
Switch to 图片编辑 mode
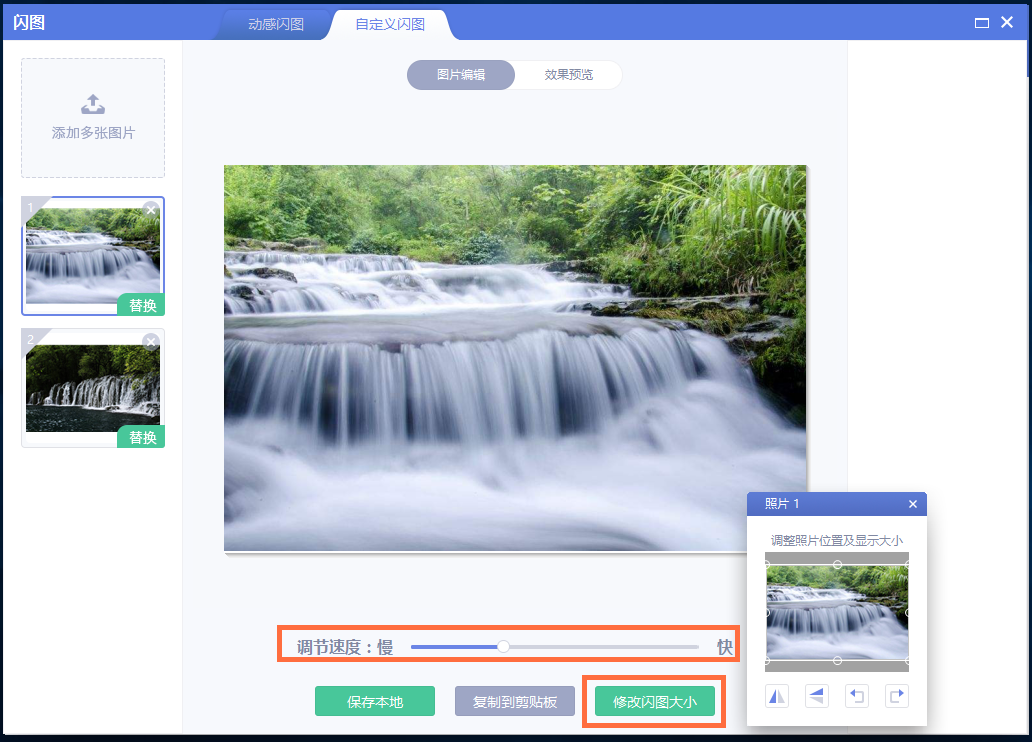[x=461, y=75]
